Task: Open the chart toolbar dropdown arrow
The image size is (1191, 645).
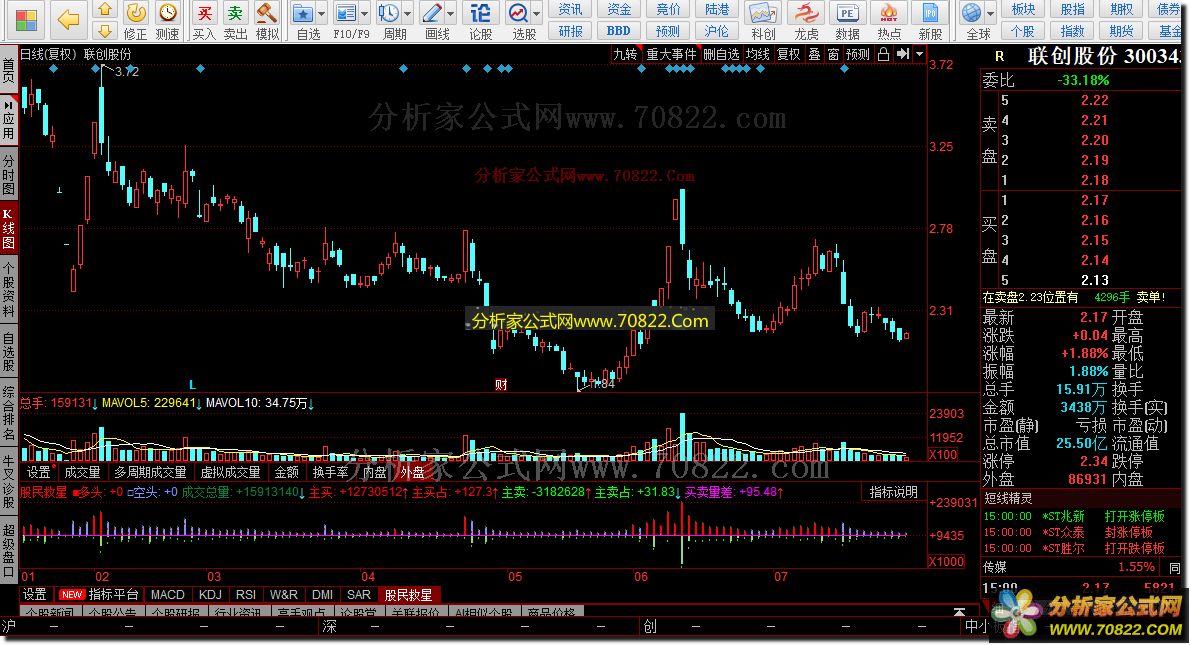Action: 920,54
